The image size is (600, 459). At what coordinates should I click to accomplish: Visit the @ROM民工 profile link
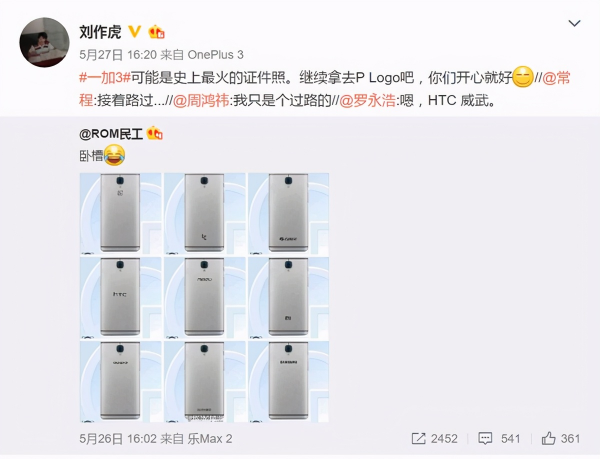point(111,134)
